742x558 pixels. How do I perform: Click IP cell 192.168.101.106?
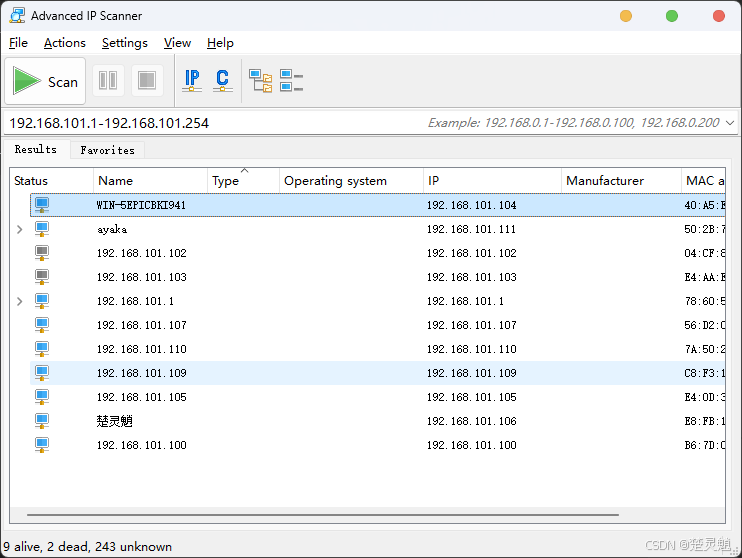[471, 421]
